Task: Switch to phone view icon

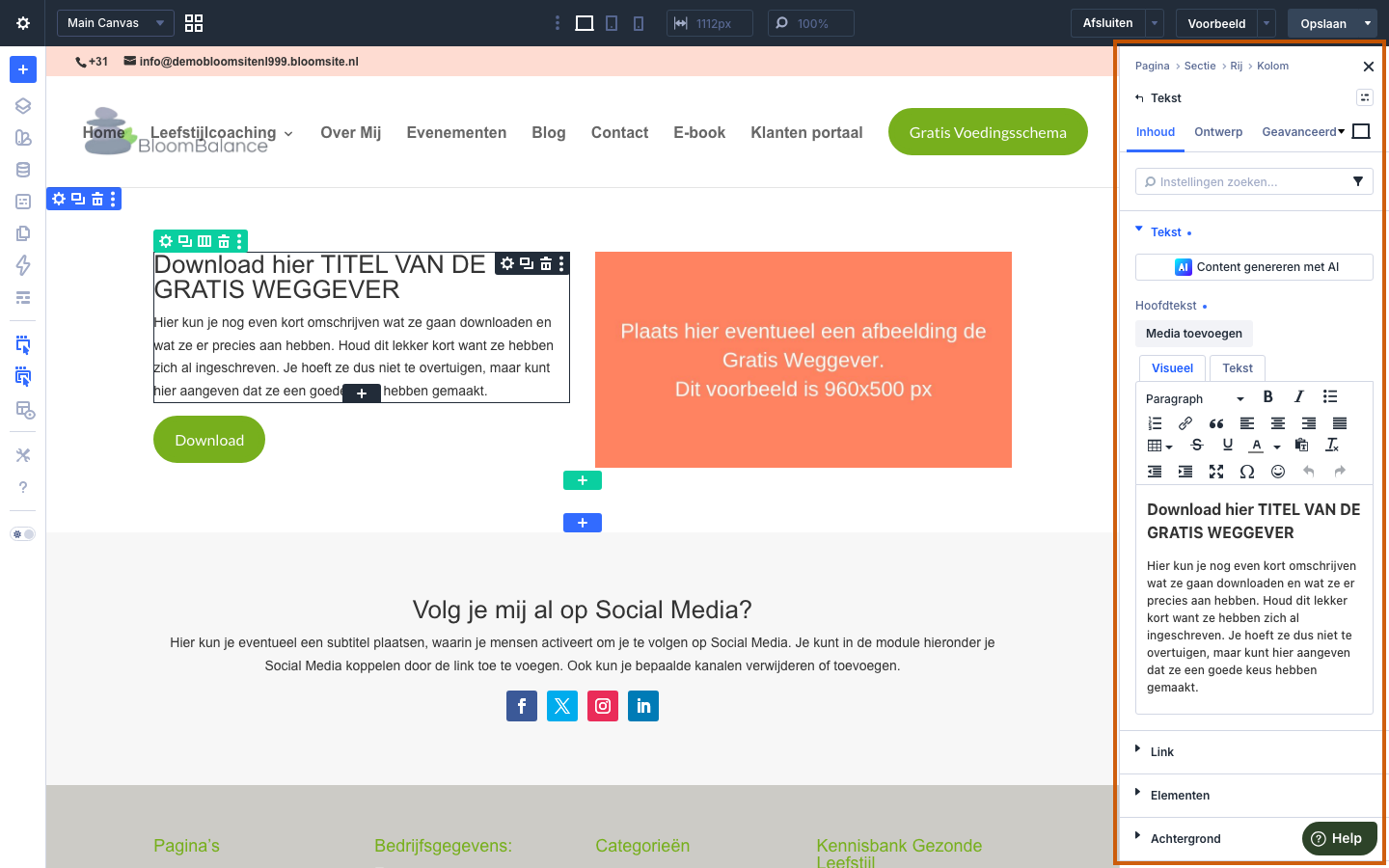Action: point(639,23)
